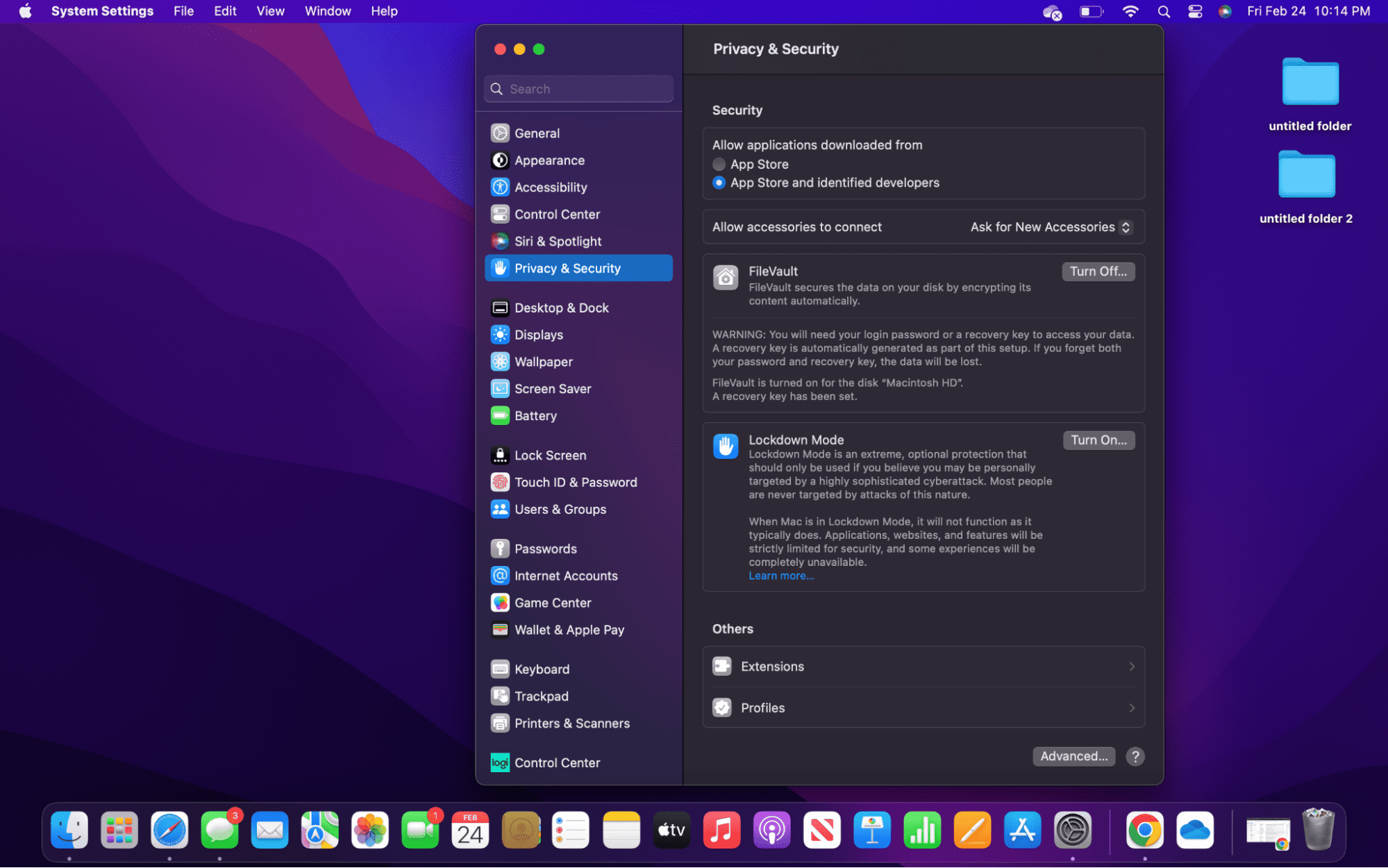Open the View menu
This screenshot has height=868, width=1388.
[x=270, y=11]
